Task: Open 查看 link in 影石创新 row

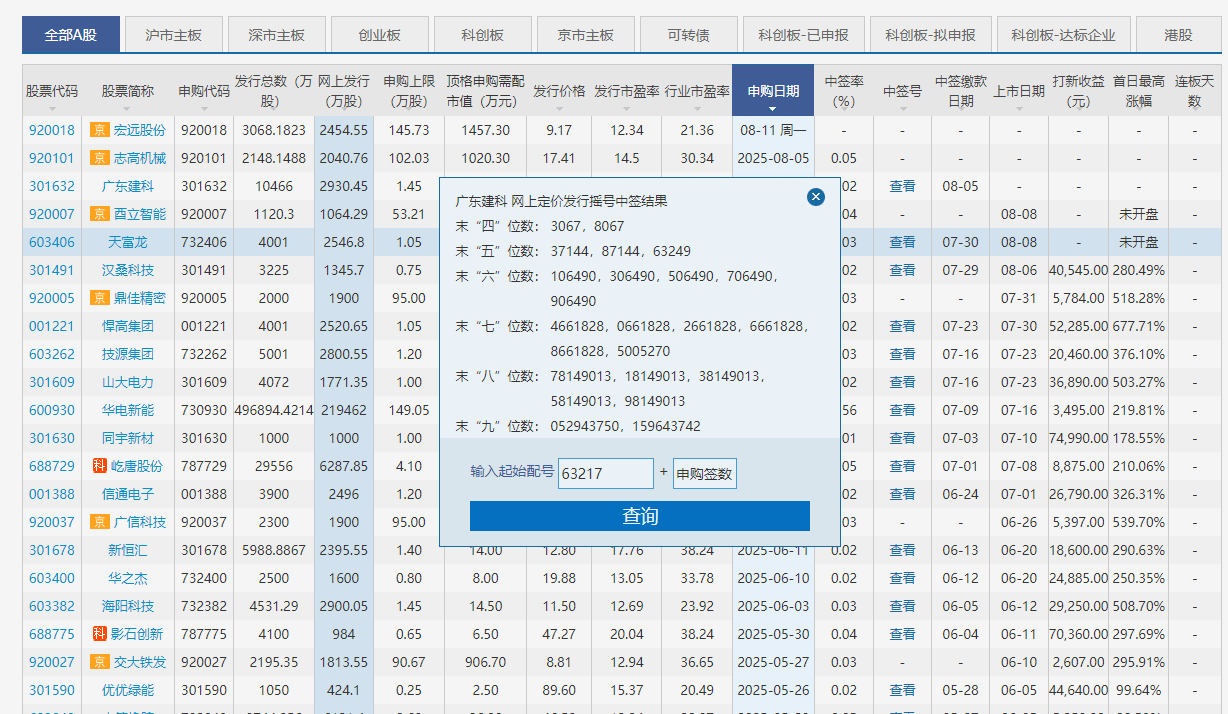Action: click(x=902, y=634)
